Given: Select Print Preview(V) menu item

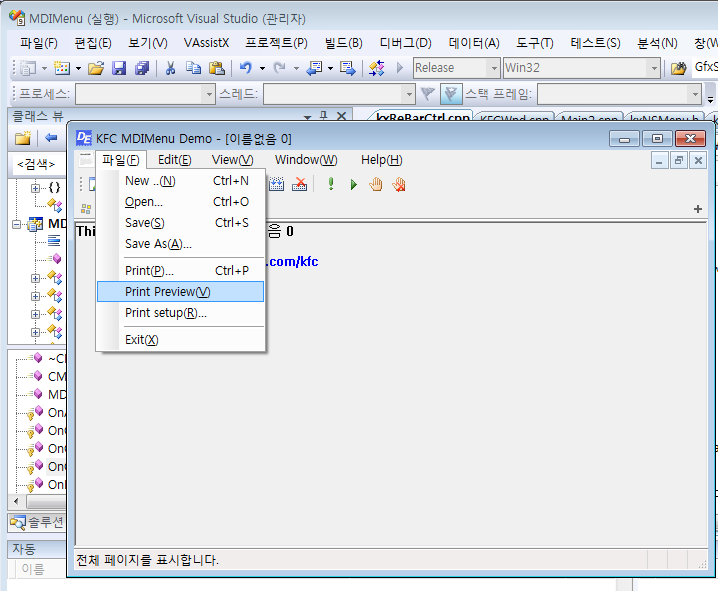Looking at the screenshot, I should [181, 292].
